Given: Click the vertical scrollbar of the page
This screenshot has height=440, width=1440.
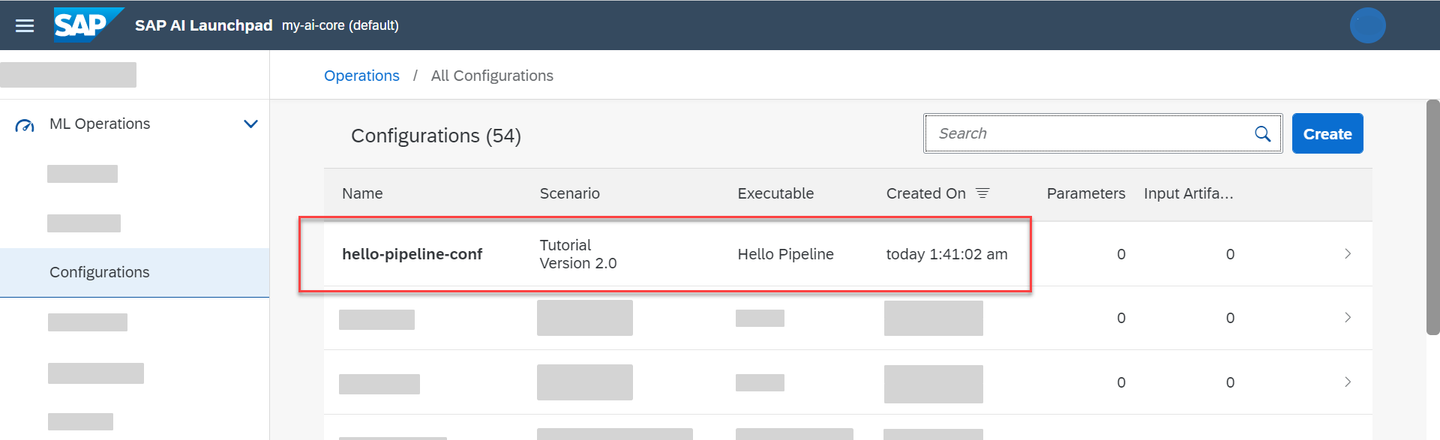Looking at the screenshot, I should click(x=1432, y=217).
